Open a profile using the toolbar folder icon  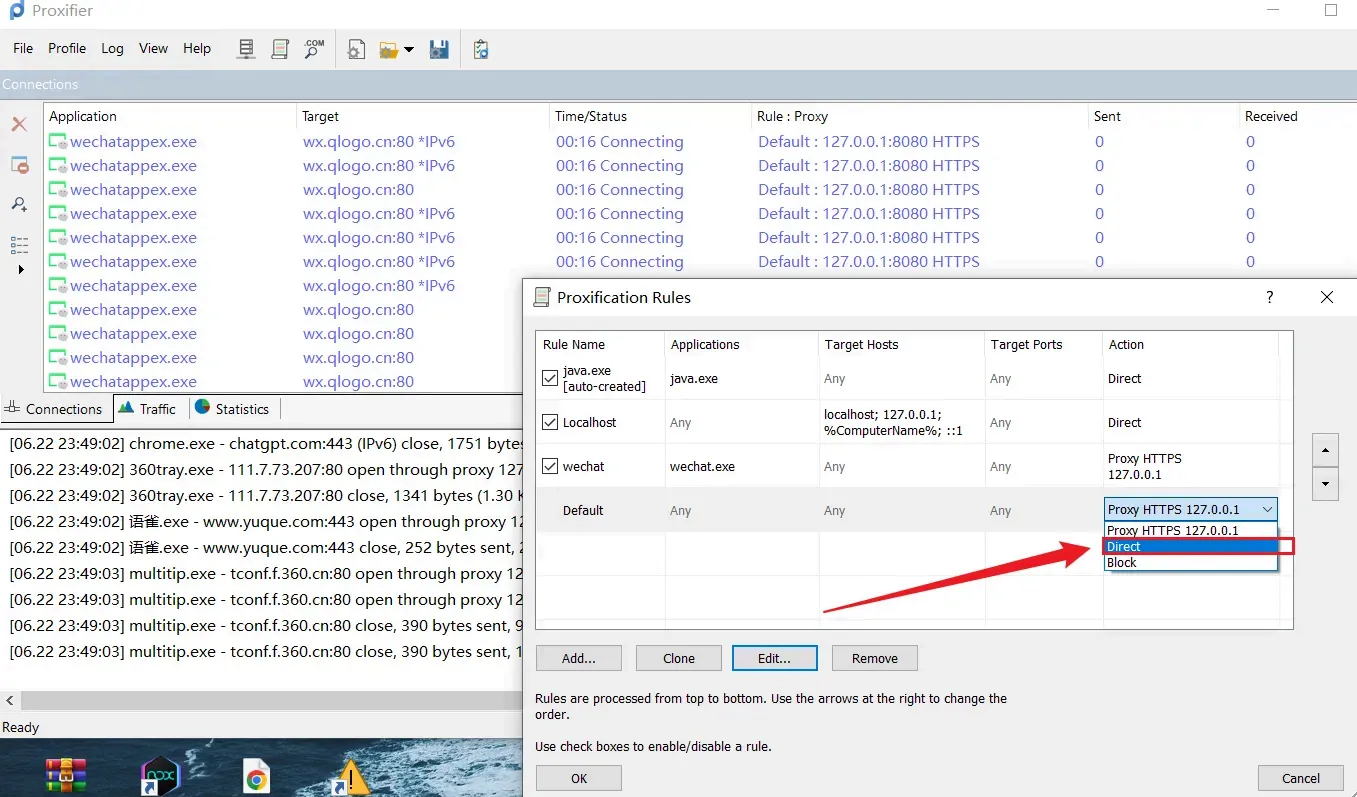[x=389, y=49]
